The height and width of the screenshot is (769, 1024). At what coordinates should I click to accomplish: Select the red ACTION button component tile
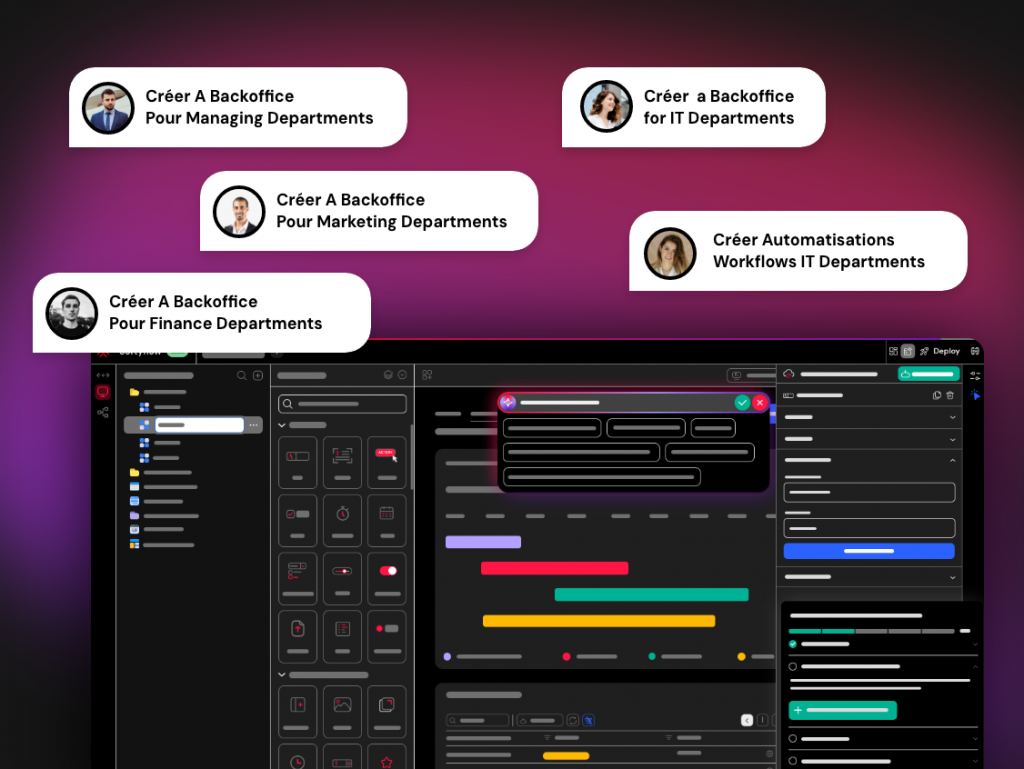(386, 455)
